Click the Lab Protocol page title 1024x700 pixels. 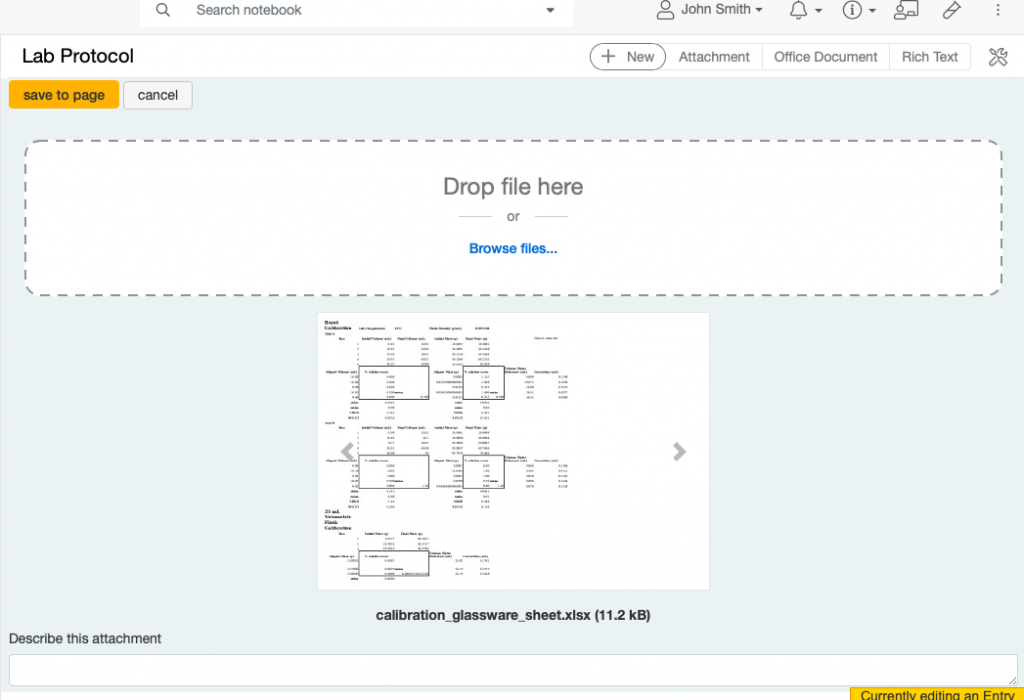78,56
